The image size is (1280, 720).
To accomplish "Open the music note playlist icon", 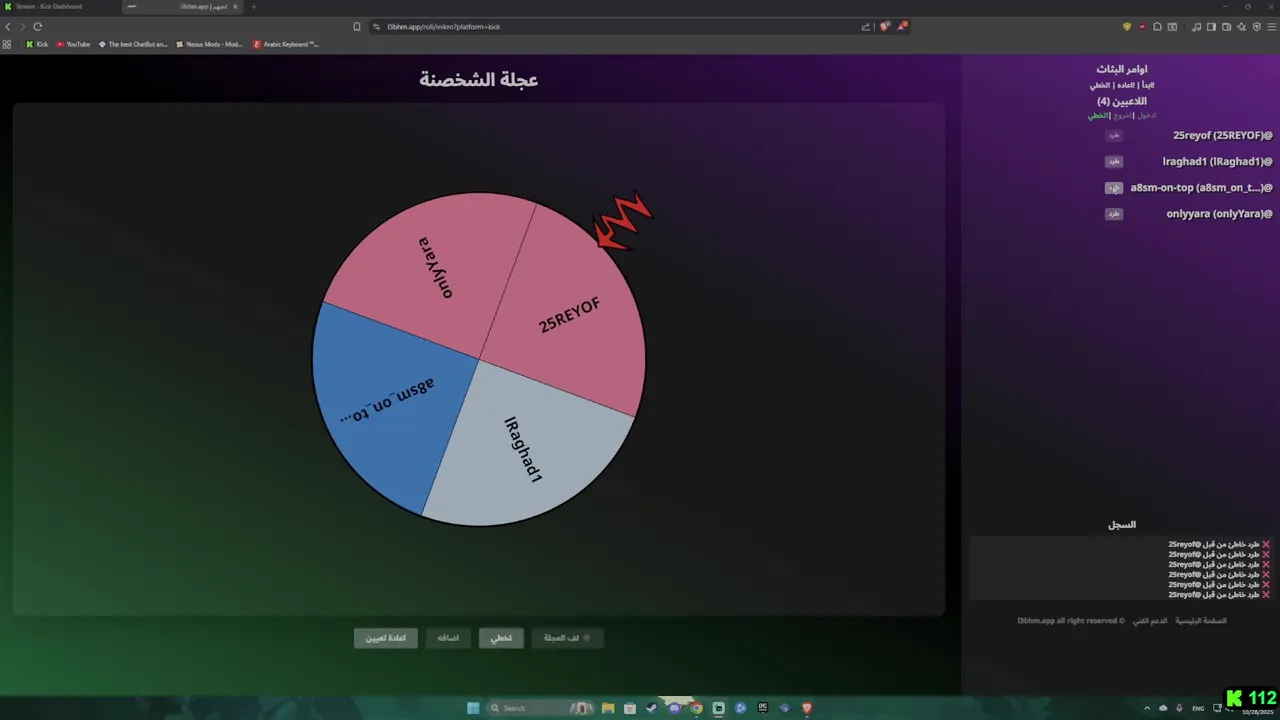I will (x=1196, y=27).
